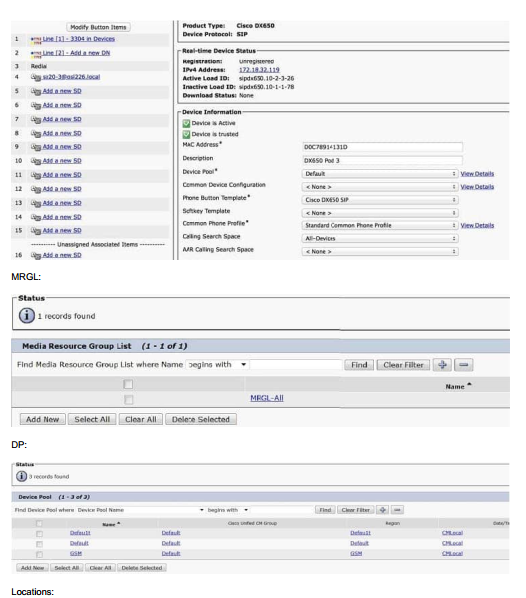526x598 pixels.
Task: Open the 'begins with' dropdown in the MRGL filter
Action: (x=217, y=365)
